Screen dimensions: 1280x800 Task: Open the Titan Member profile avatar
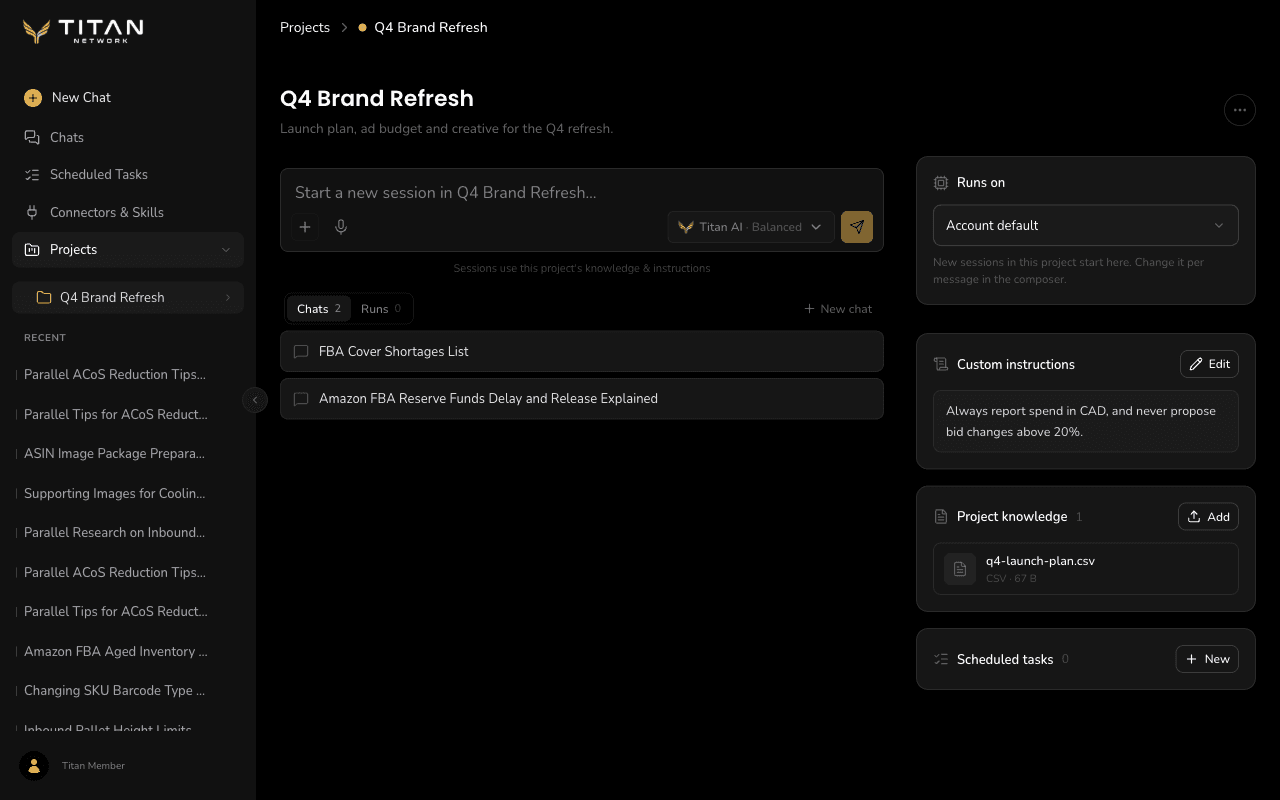pos(34,765)
